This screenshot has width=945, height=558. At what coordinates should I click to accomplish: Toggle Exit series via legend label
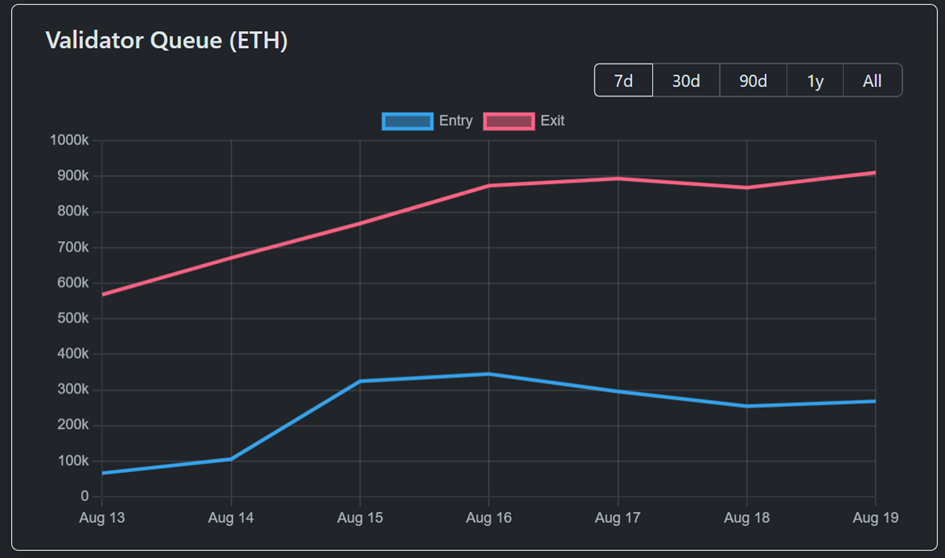553,121
